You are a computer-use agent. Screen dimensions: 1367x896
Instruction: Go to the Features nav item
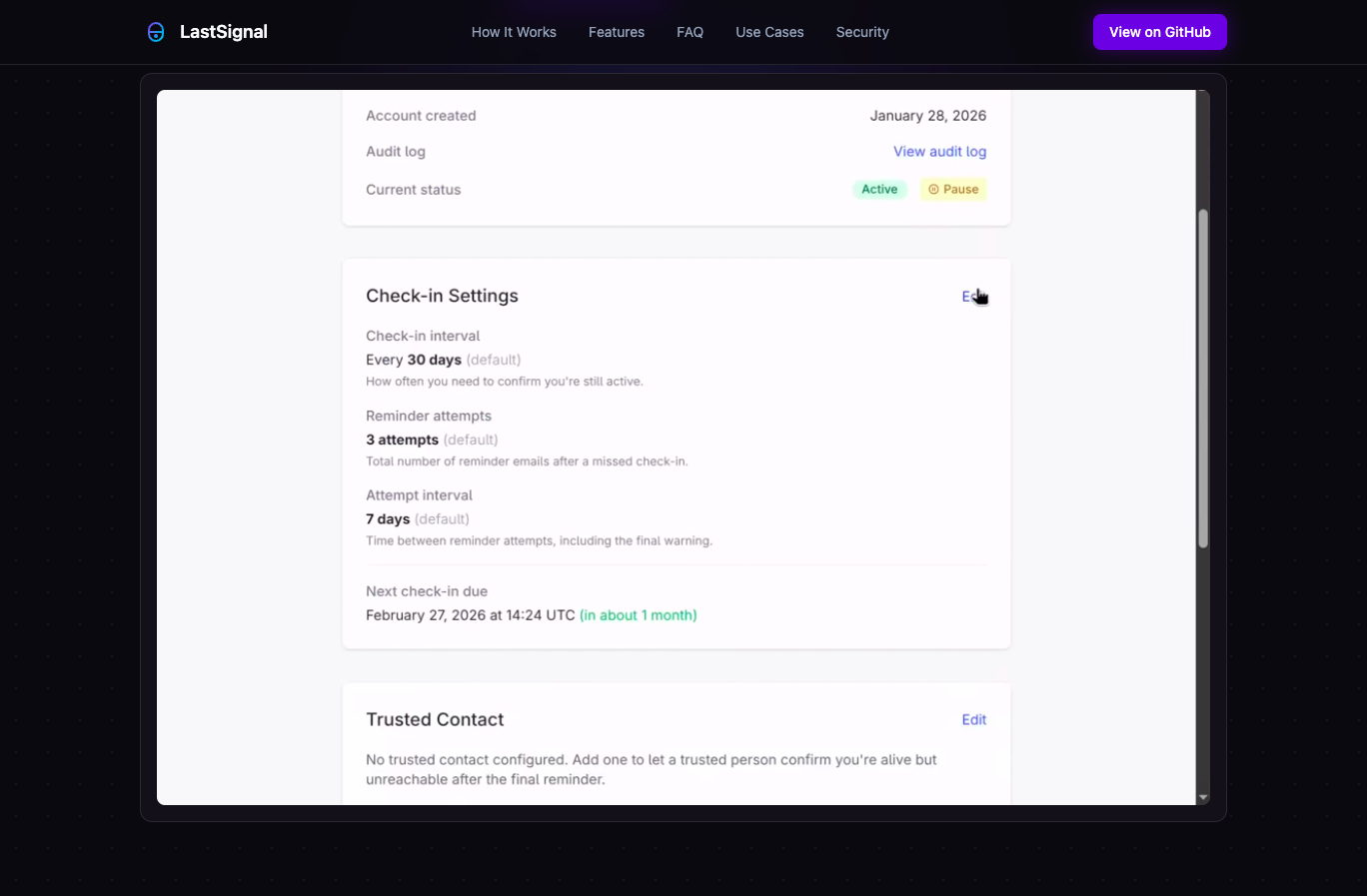coord(617,32)
